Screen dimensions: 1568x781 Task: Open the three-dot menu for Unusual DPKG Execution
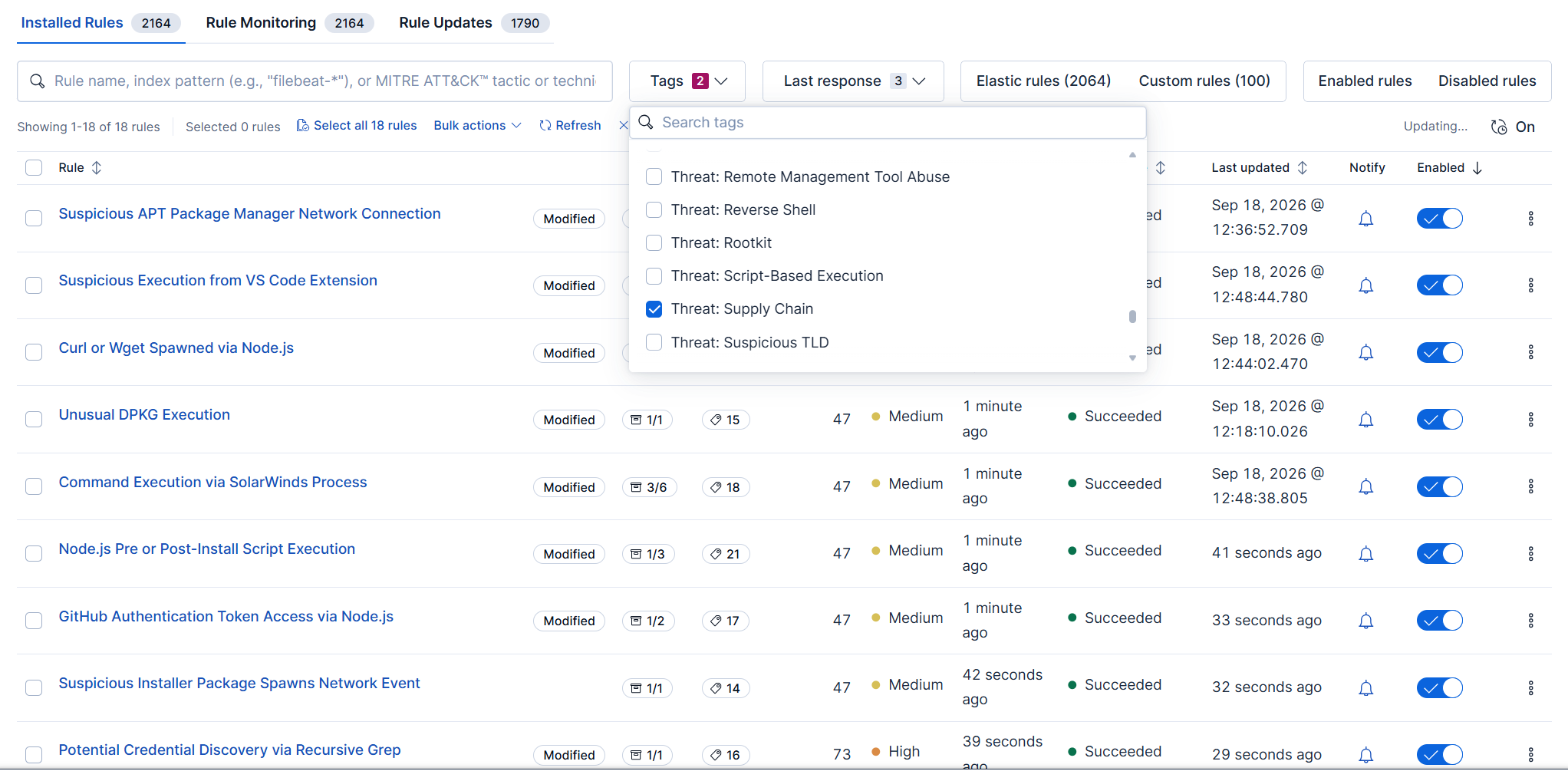click(1530, 420)
